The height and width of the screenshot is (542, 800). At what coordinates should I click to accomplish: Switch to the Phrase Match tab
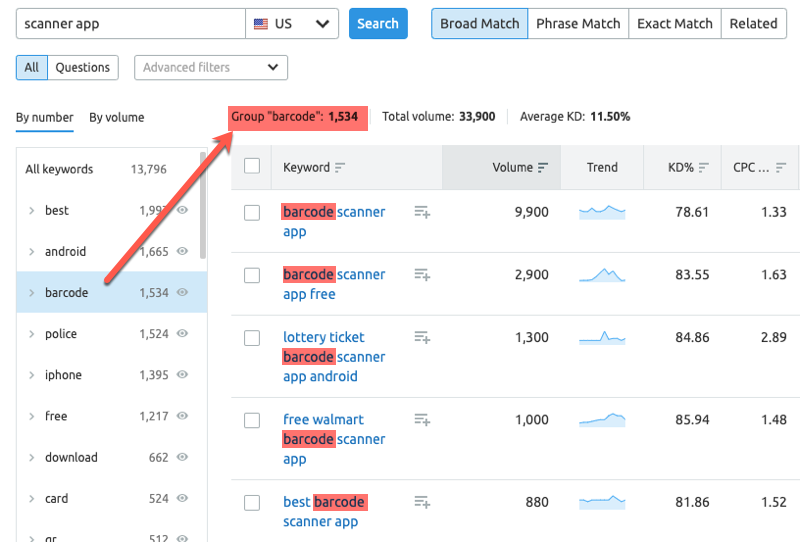[x=578, y=24]
